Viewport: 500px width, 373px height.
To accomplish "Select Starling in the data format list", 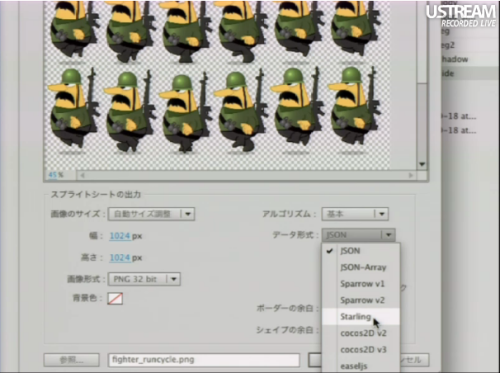I will pyautogui.click(x=361, y=316).
